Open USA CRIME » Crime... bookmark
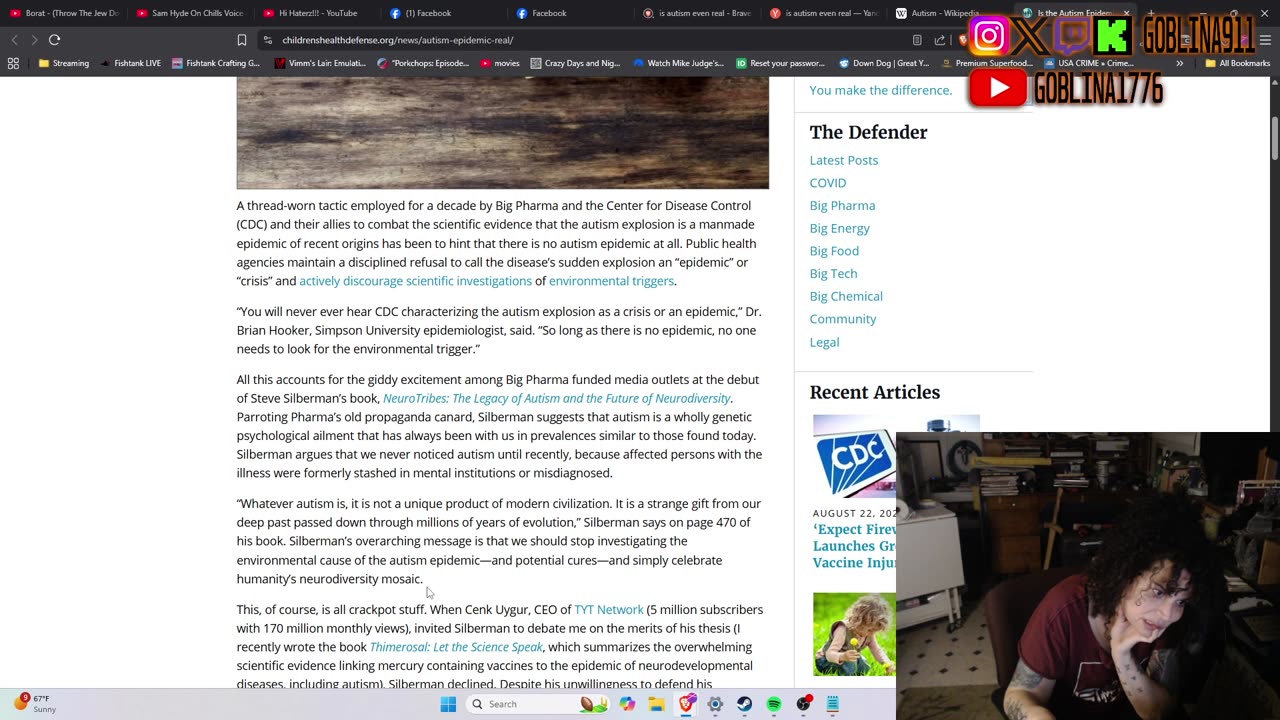 click(x=1088, y=63)
